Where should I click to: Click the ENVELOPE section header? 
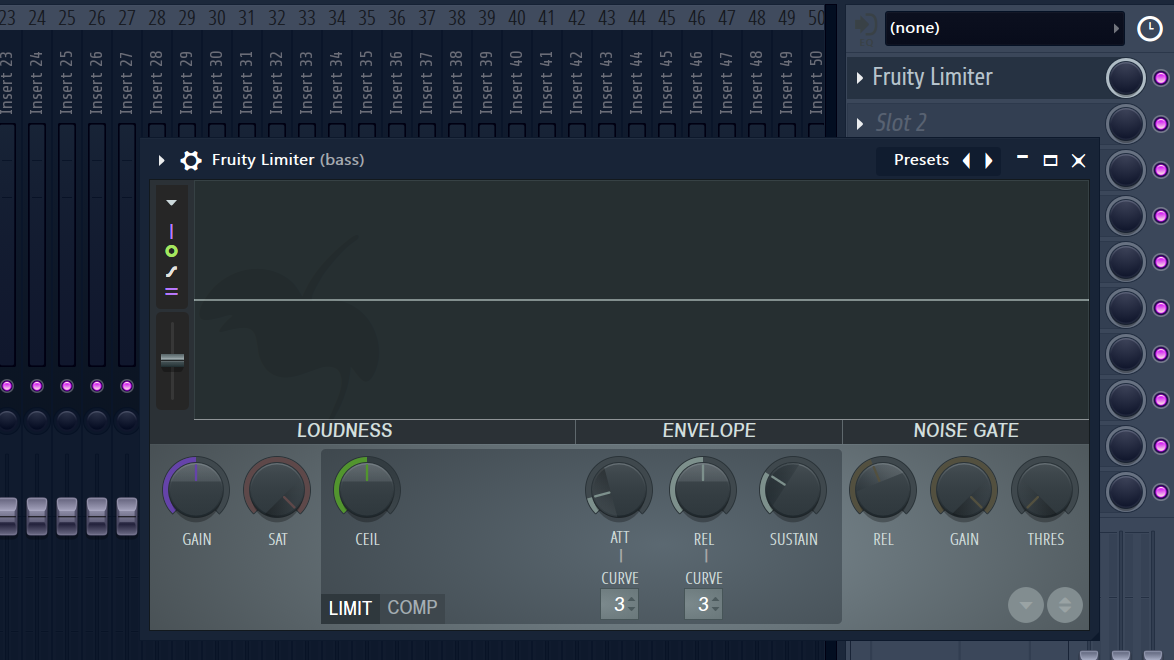(x=709, y=431)
